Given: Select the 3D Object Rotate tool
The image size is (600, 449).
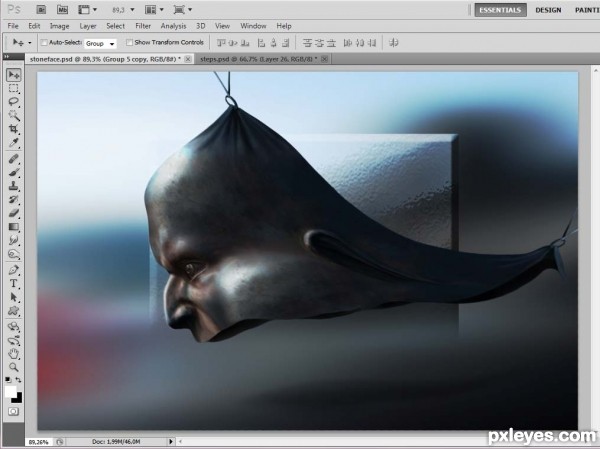Looking at the screenshot, I should click(x=14, y=327).
